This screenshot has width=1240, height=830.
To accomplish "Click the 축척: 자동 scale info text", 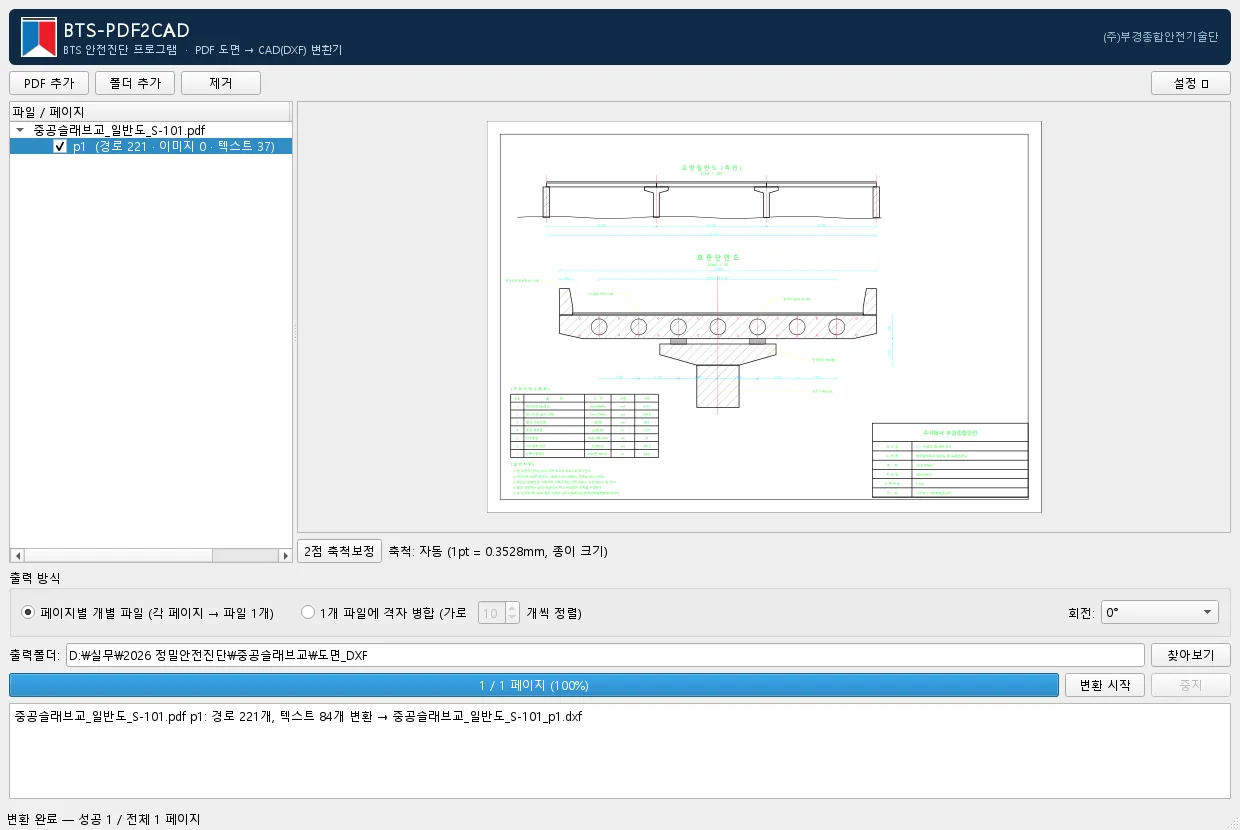I will point(498,551).
